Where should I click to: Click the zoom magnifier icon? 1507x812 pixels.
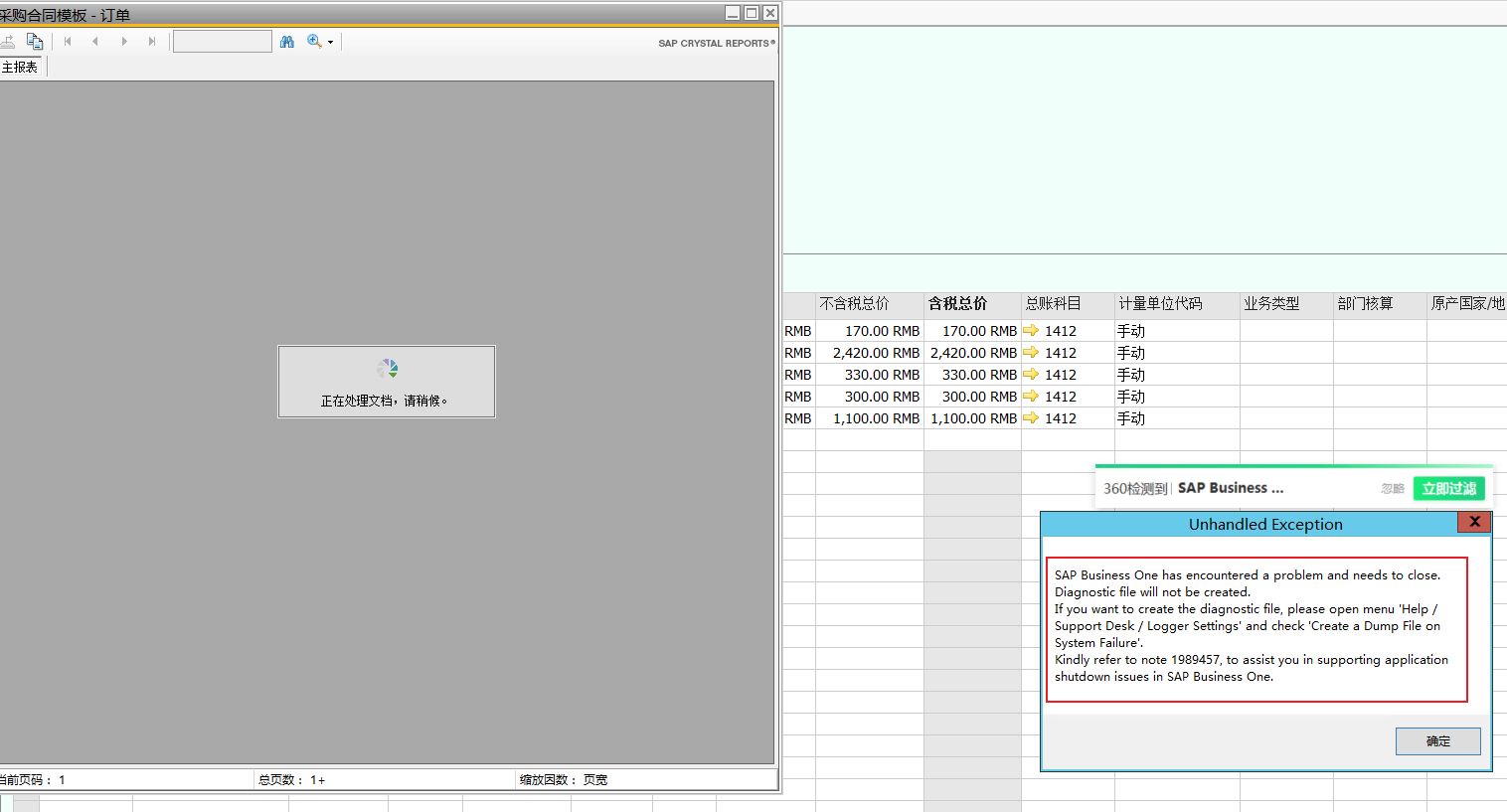point(314,42)
